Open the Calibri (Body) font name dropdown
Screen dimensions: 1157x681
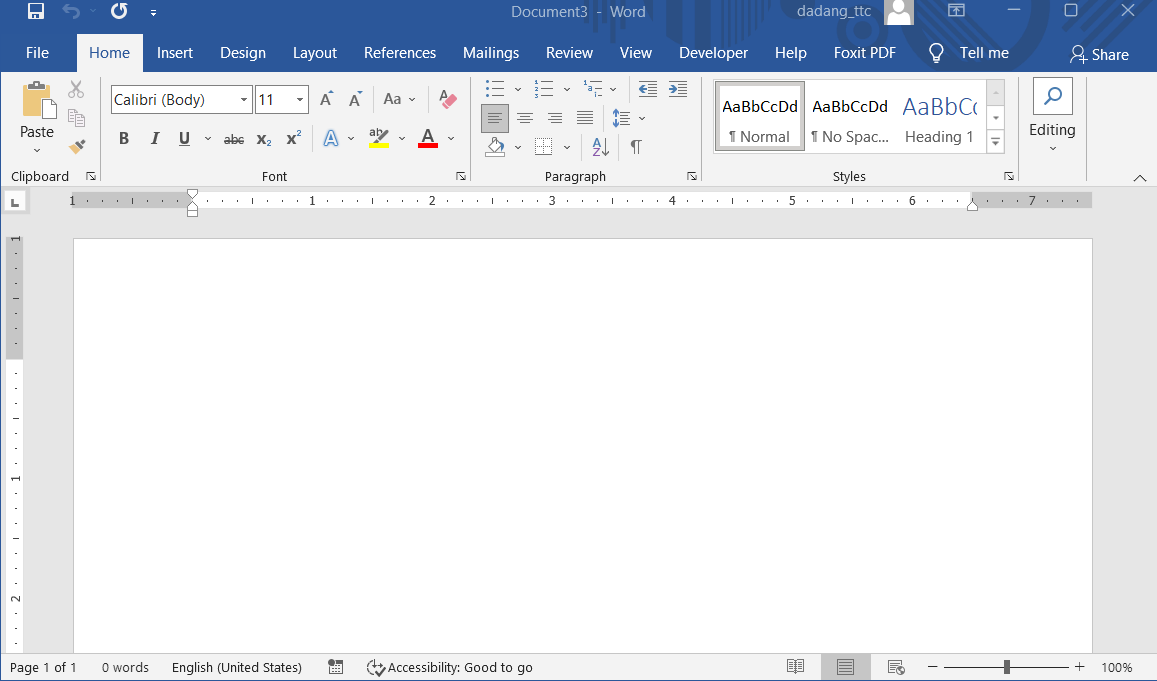(244, 100)
